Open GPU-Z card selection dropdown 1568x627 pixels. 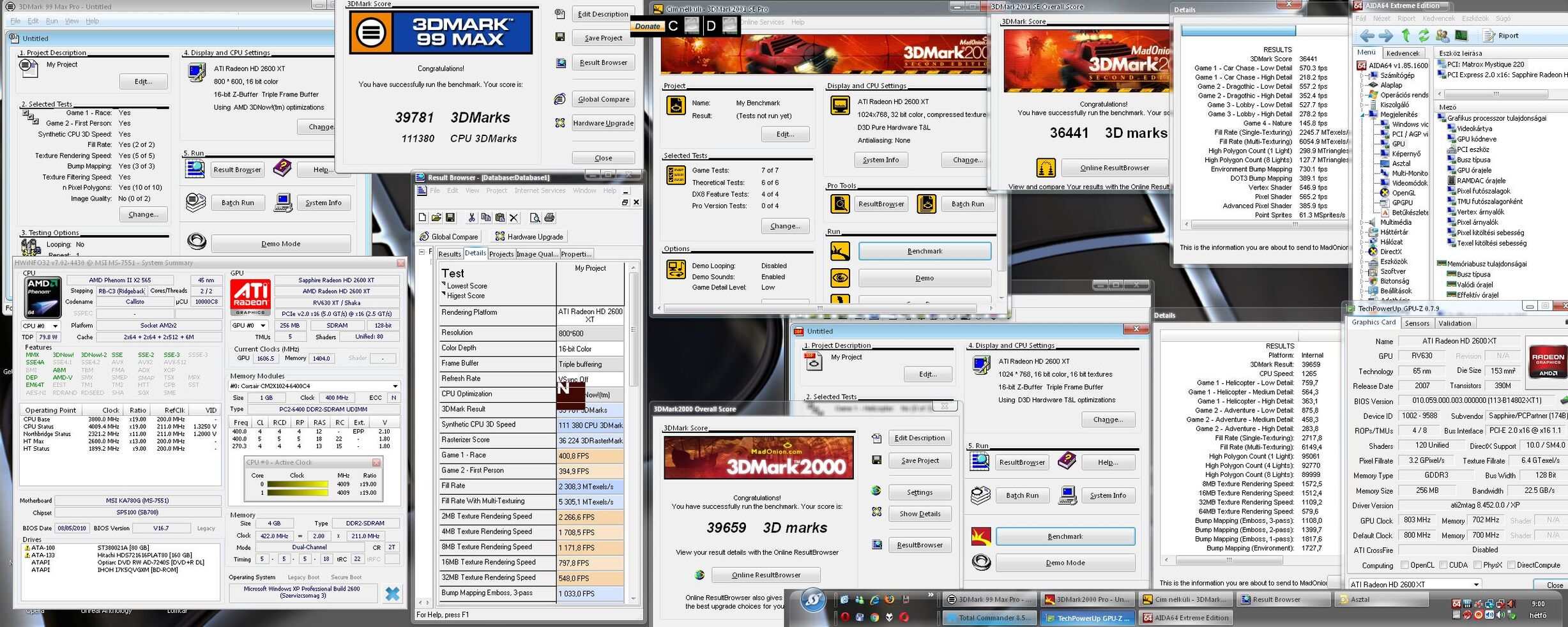point(1415,584)
